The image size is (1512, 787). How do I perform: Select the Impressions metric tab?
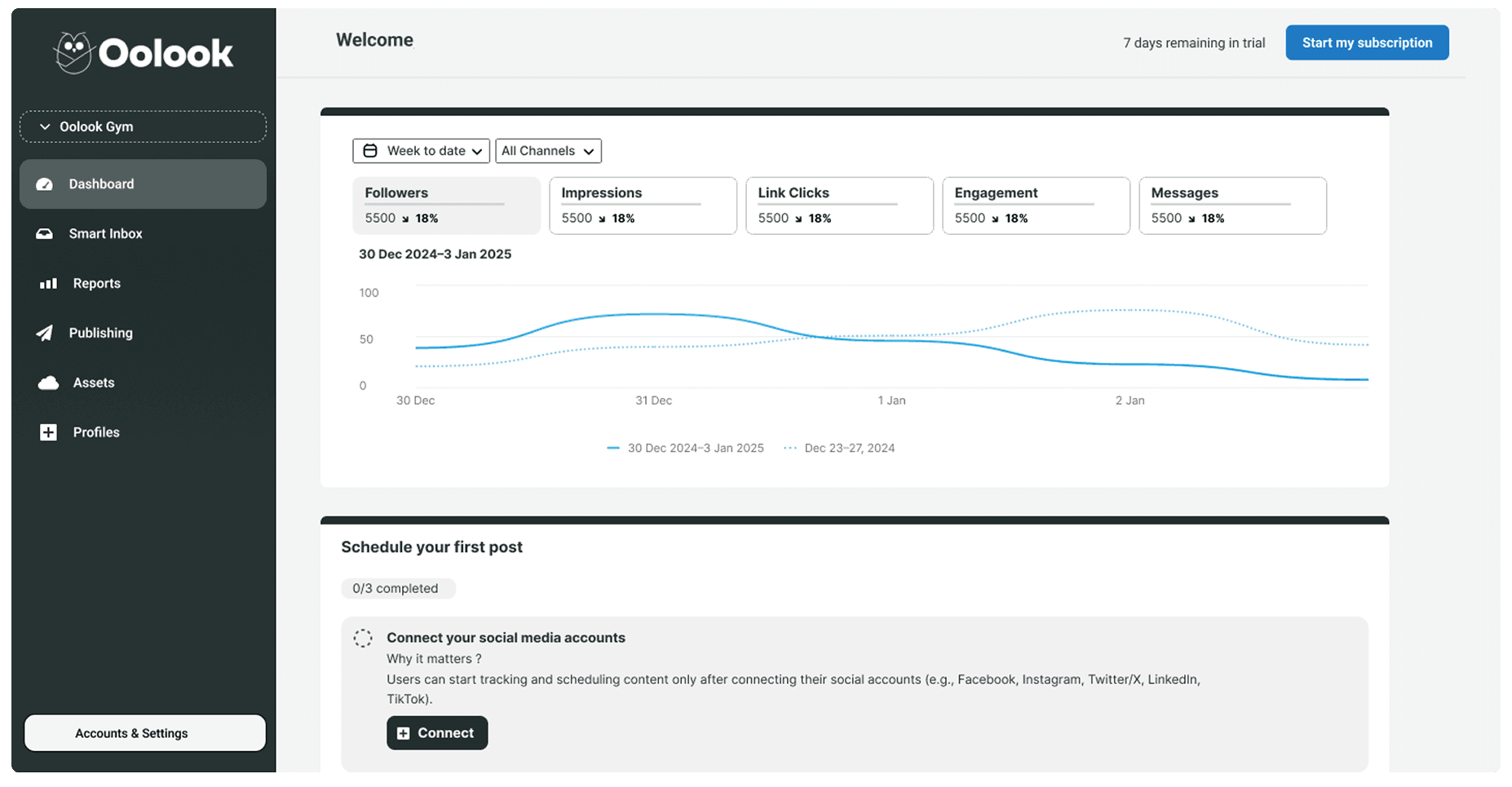tap(643, 206)
